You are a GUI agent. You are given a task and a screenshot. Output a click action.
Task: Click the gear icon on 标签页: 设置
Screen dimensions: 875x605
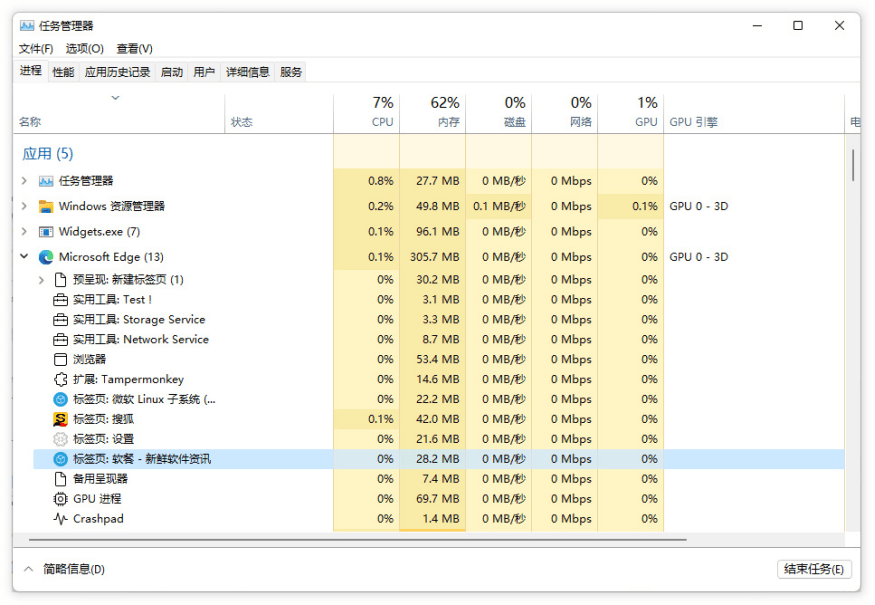59,439
